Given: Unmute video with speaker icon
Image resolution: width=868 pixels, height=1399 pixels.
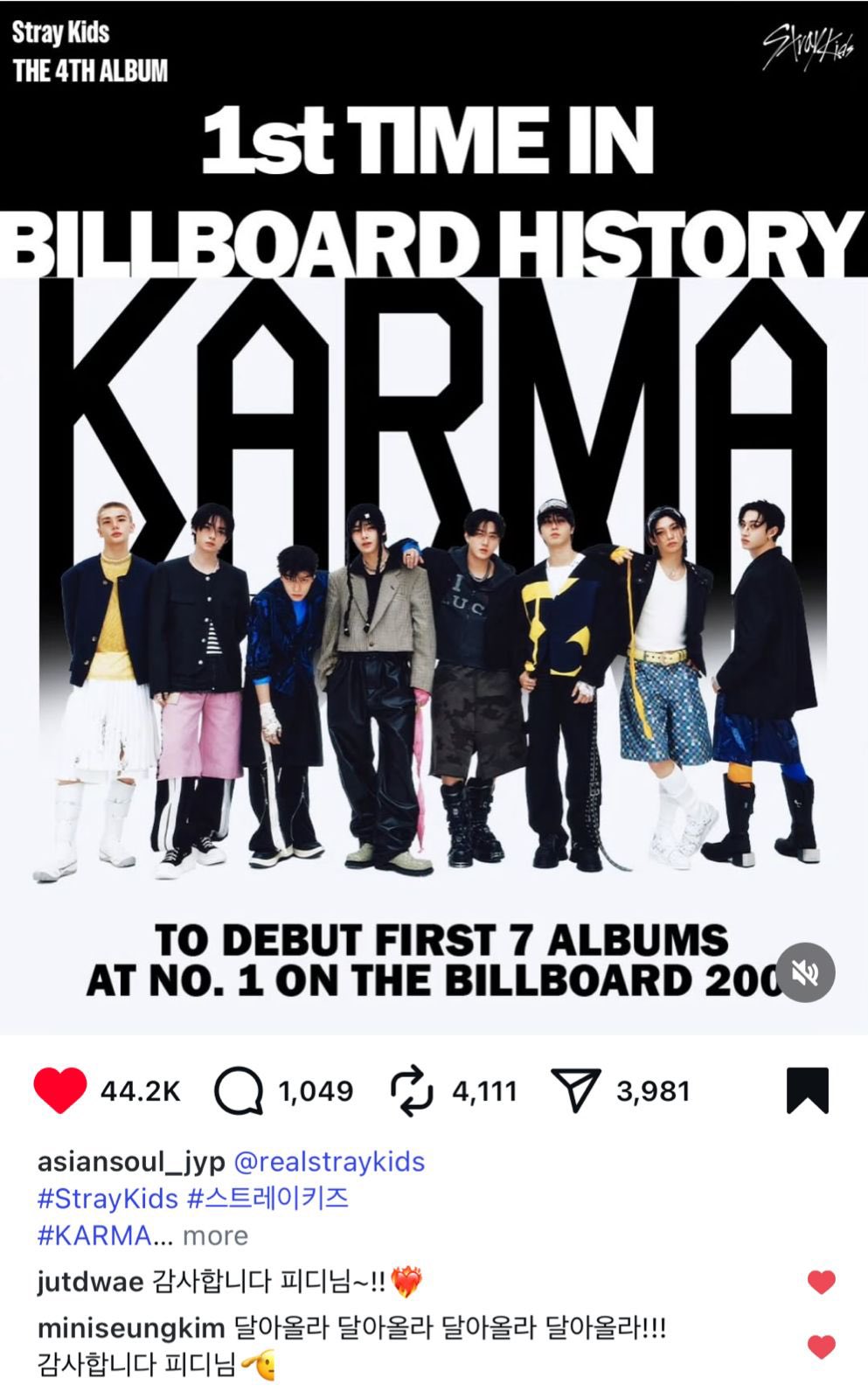Looking at the screenshot, I should (x=805, y=972).
